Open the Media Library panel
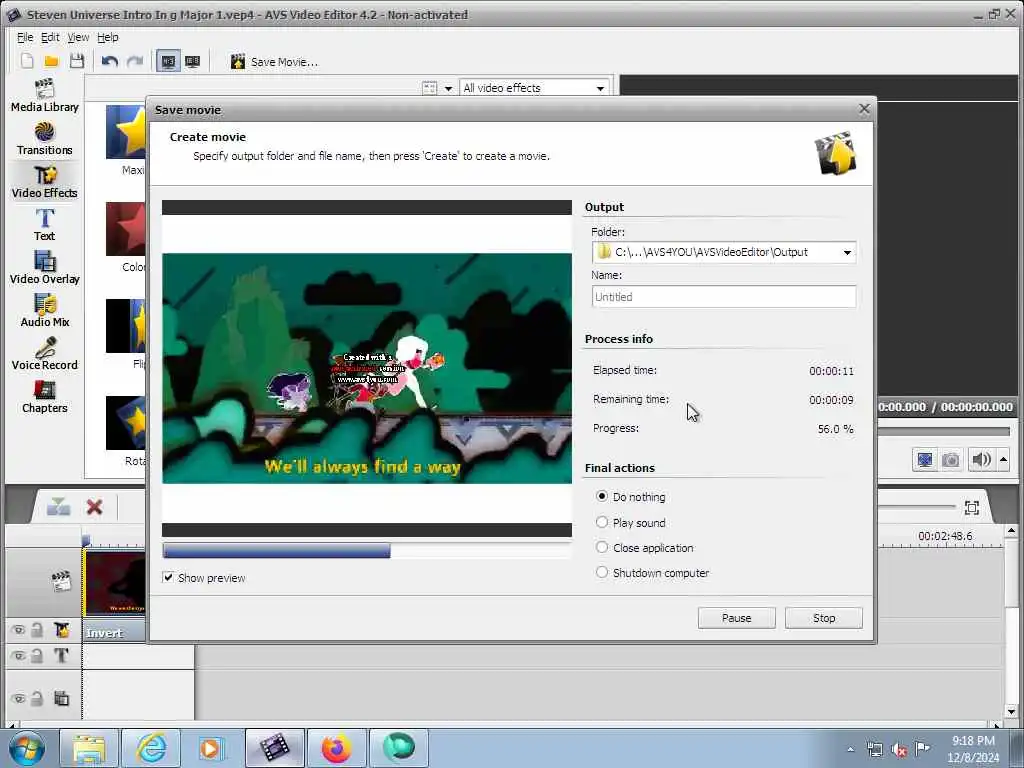This screenshot has height=768, width=1024. pyautogui.click(x=44, y=95)
